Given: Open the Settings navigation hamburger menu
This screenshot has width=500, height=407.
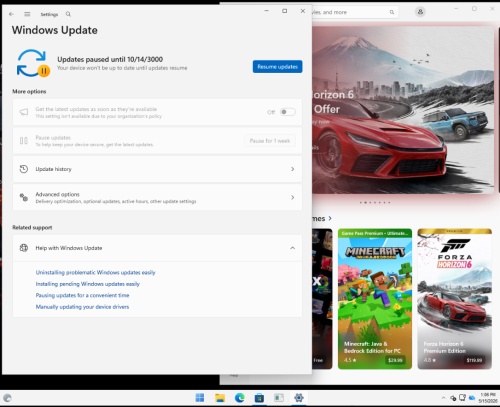Looking at the screenshot, I should (x=27, y=14).
